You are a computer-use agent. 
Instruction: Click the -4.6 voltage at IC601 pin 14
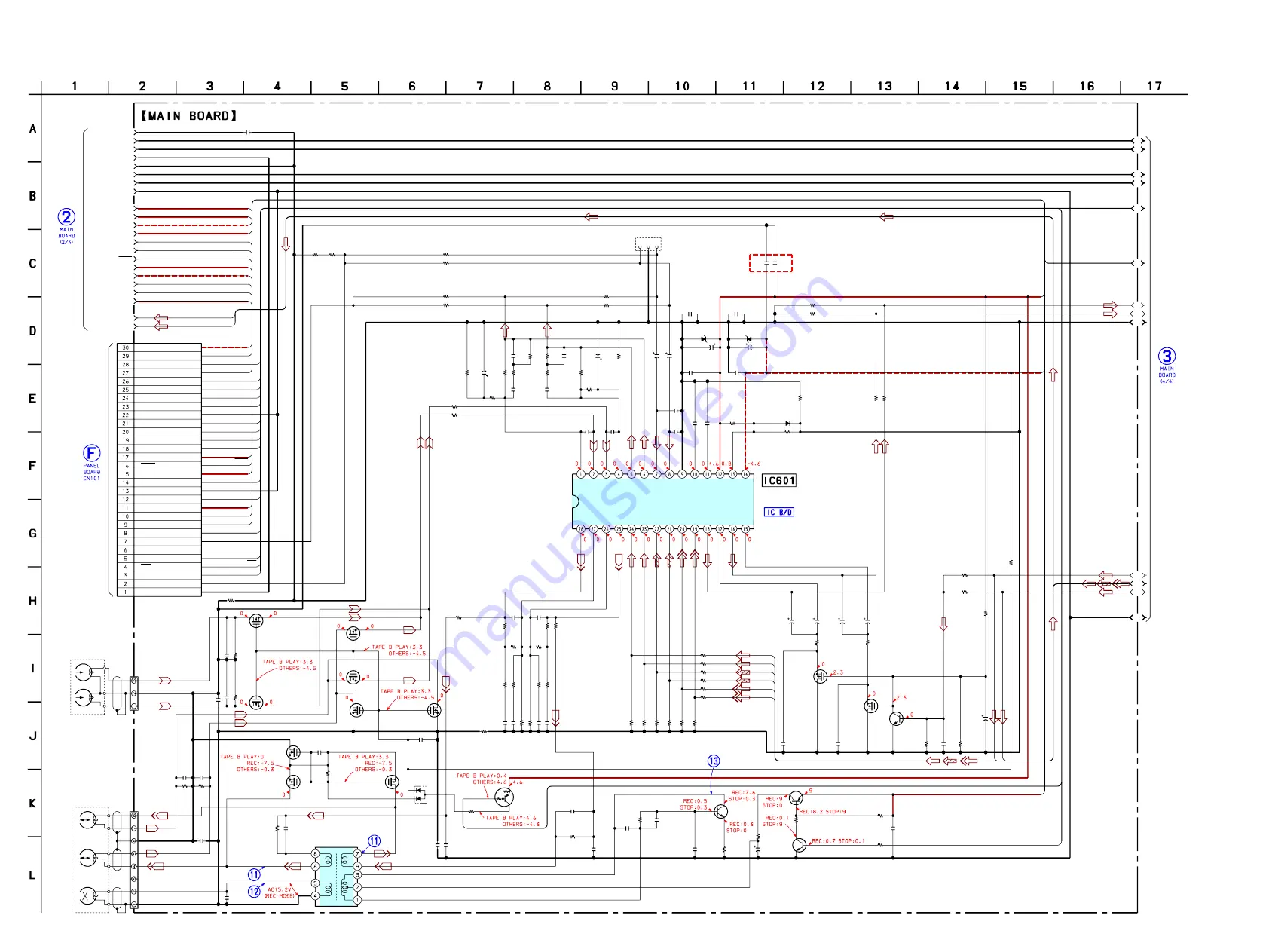pyautogui.click(x=754, y=464)
